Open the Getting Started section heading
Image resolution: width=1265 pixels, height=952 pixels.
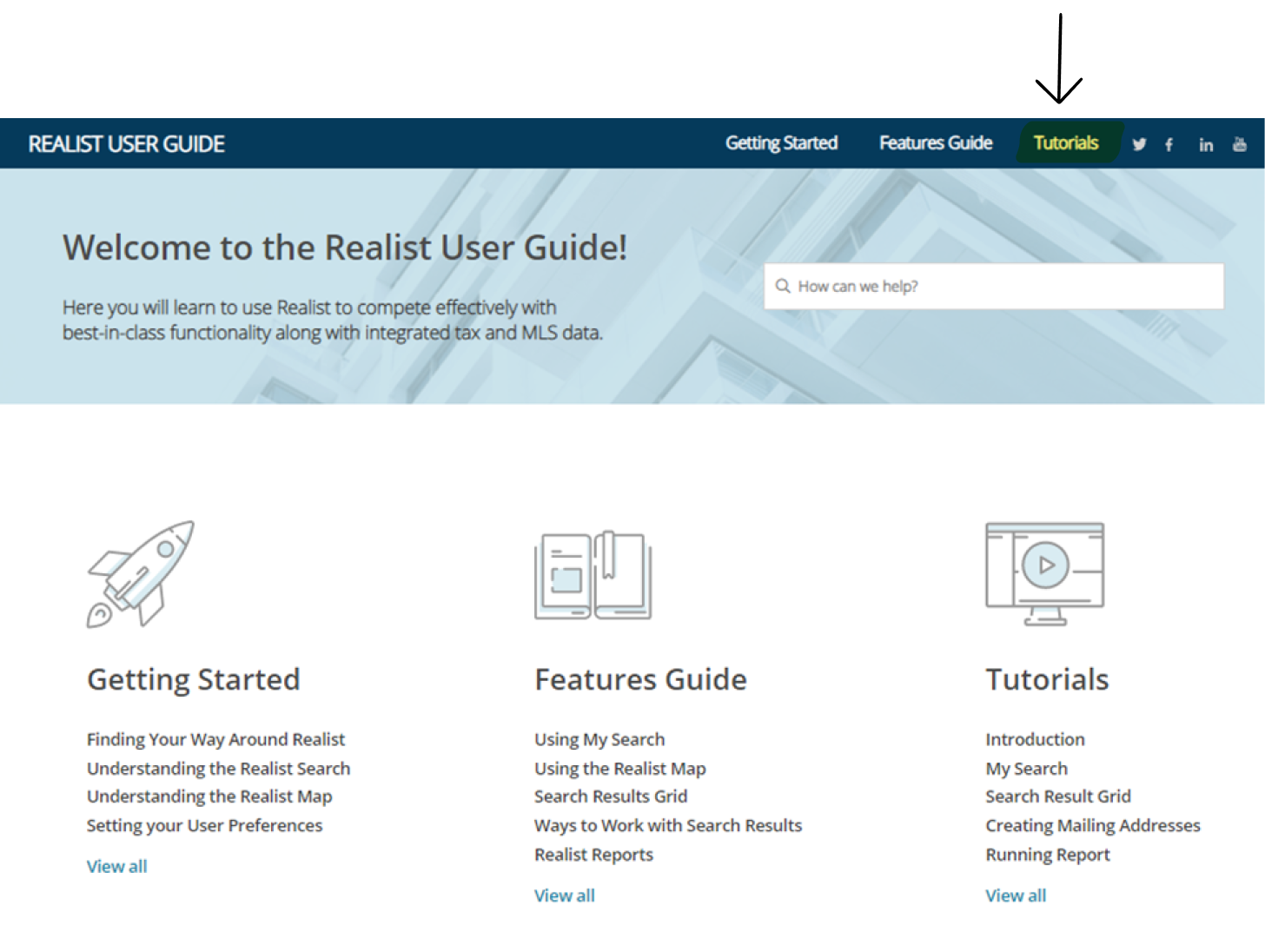click(x=194, y=679)
